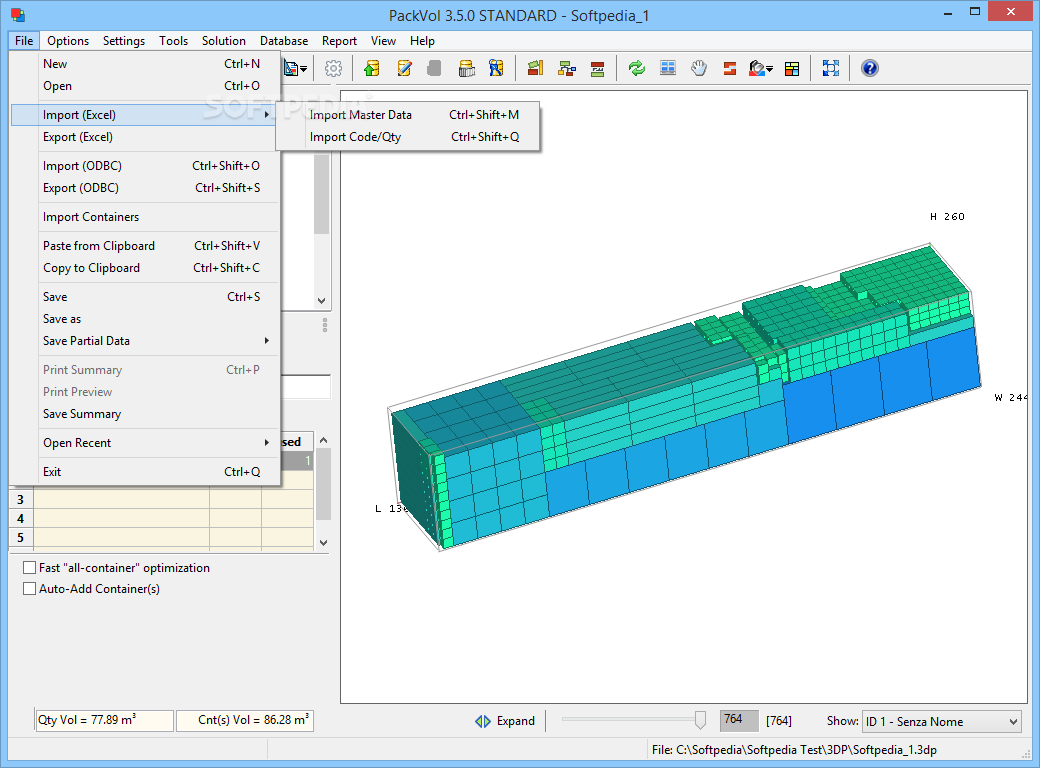Image resolution: width=1040 pixels, height=768 pixels.
Task: Select table row header 4
Action: [x=21, y=519]
